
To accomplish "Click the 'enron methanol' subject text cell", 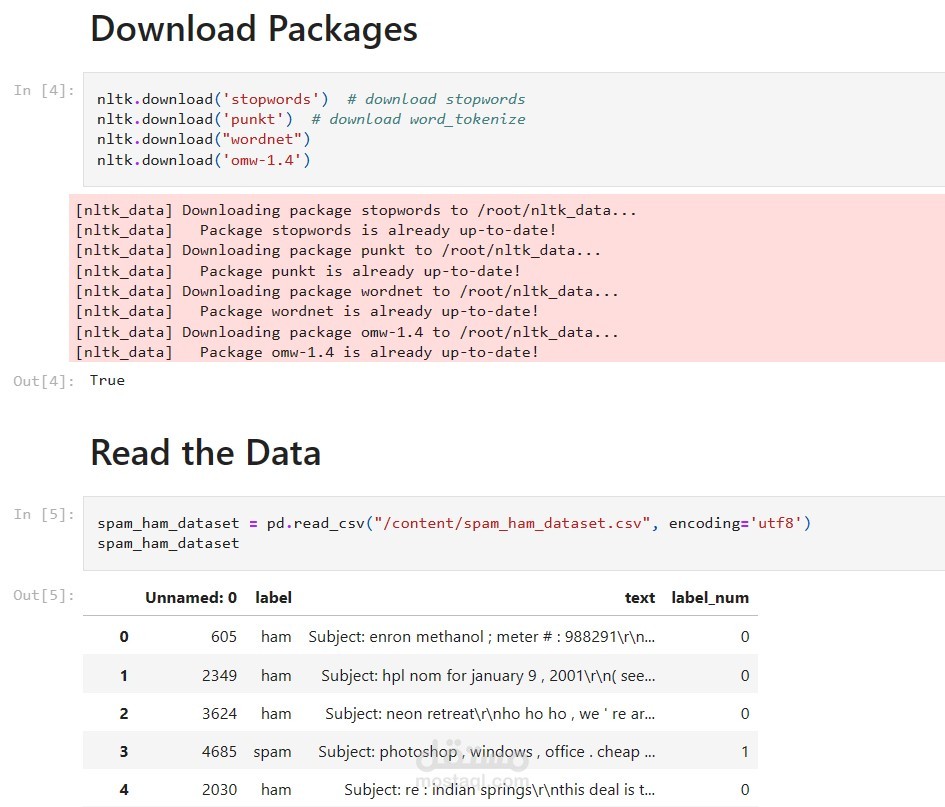I will [482, 636].
